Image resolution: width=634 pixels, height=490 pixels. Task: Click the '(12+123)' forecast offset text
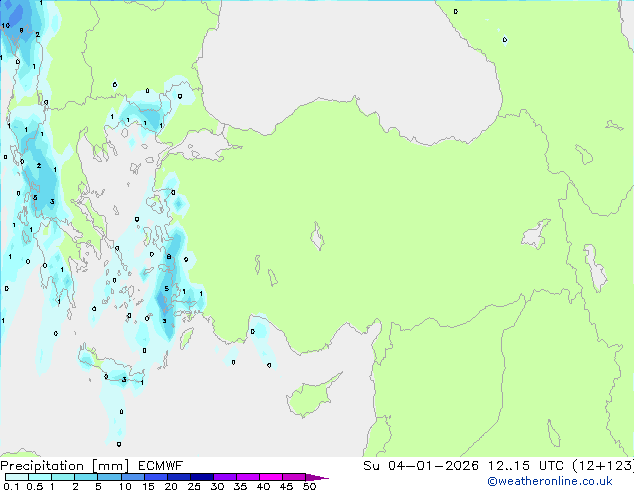pos(603,466)
